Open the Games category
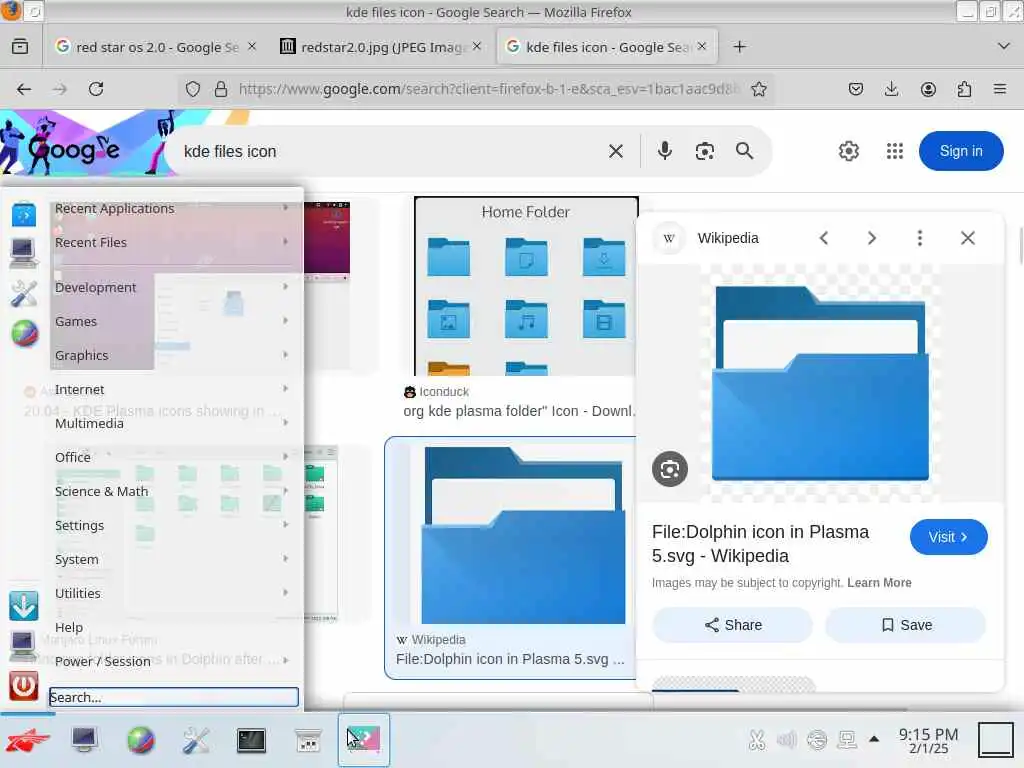1024x768 pixels. (173, 321)
